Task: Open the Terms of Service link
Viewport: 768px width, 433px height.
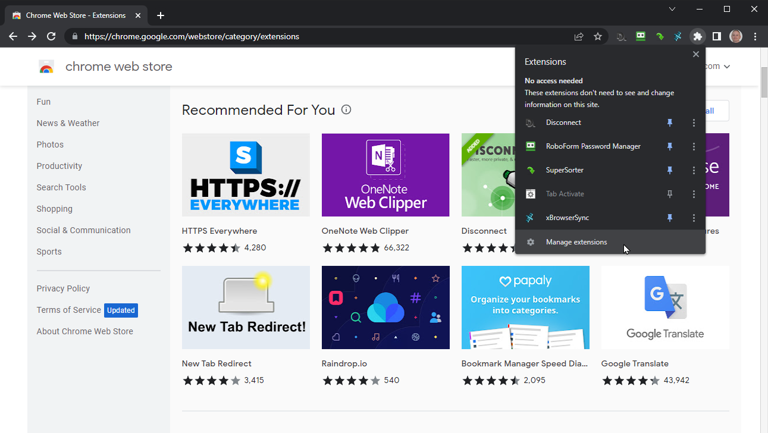Action: coord(69,310)
